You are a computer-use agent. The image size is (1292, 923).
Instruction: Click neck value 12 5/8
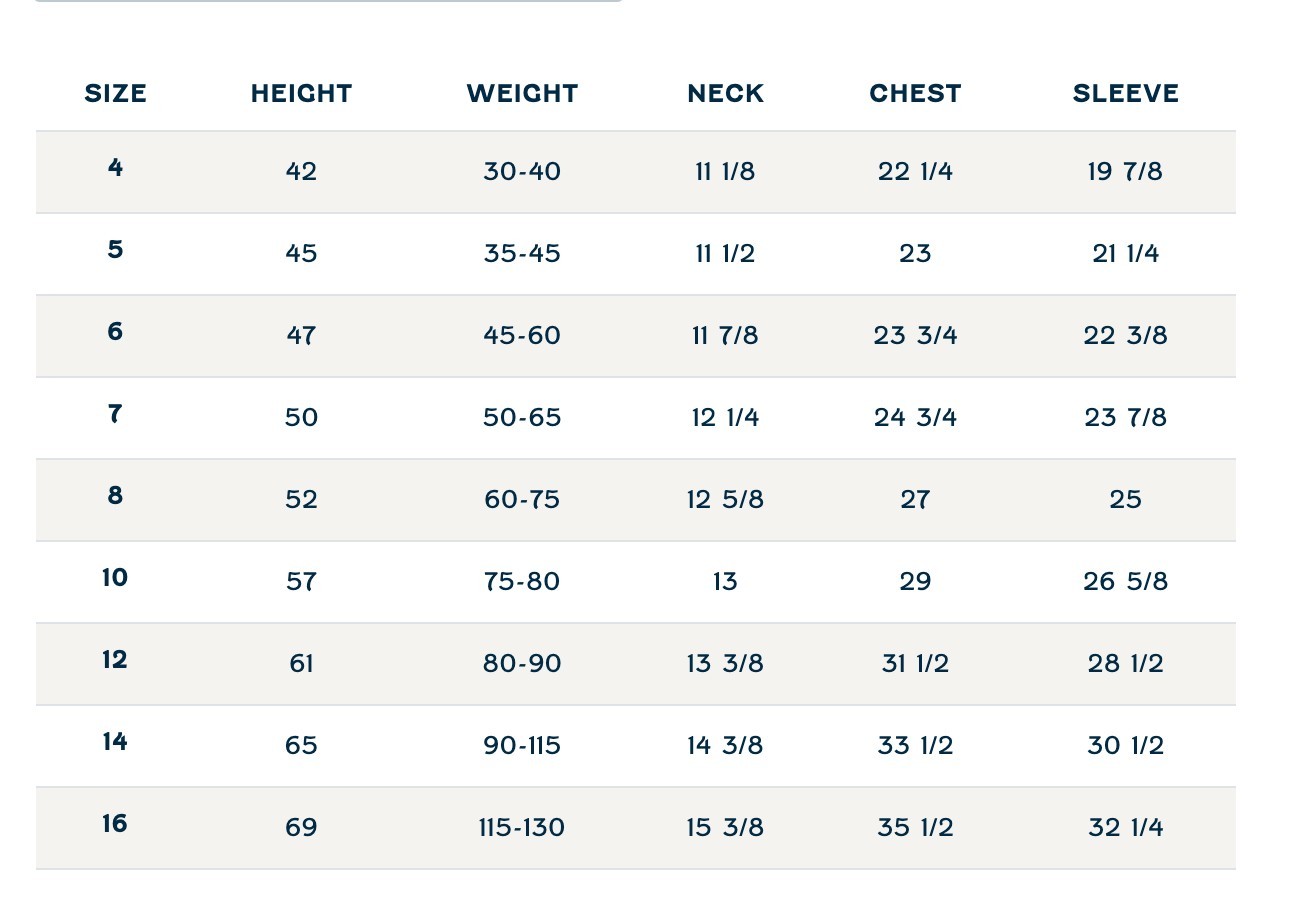(x=725, y=500)
